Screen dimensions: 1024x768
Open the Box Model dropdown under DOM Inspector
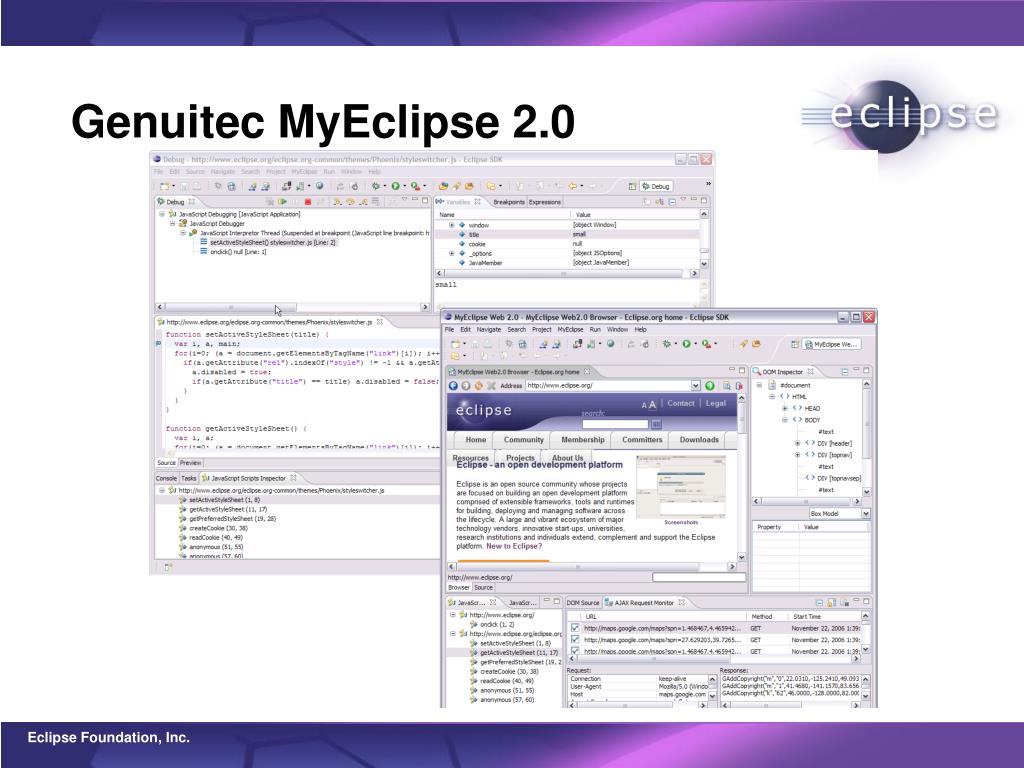click(x=865, y=514)
